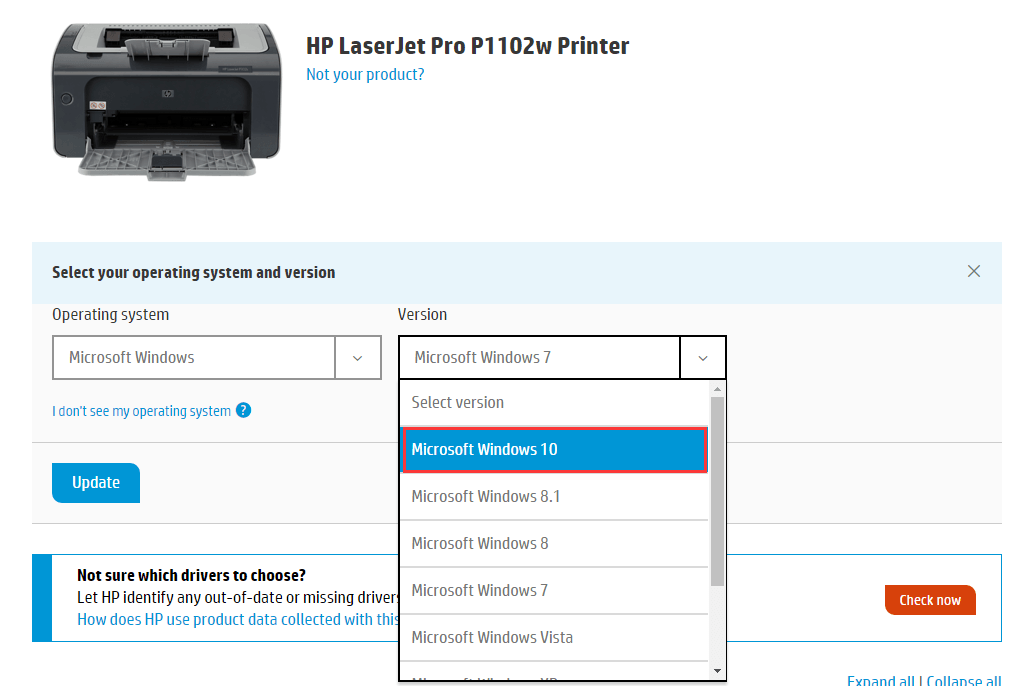Select Microsoft Windows Vista option
The width and height of the screenshot is (1017, 686).
point(554,637)
